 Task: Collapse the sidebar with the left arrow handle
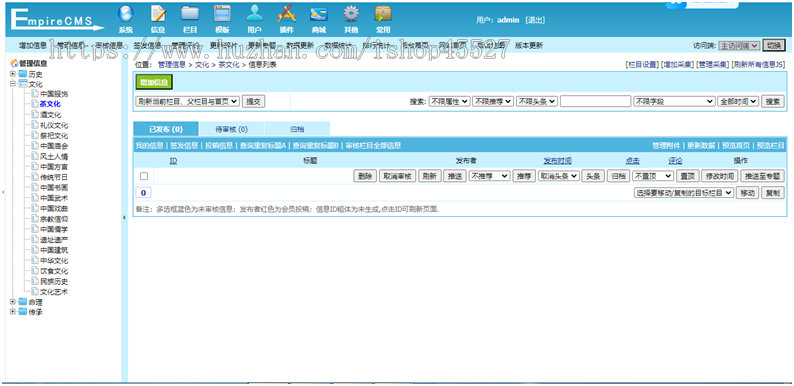click(x=125, y=217)
